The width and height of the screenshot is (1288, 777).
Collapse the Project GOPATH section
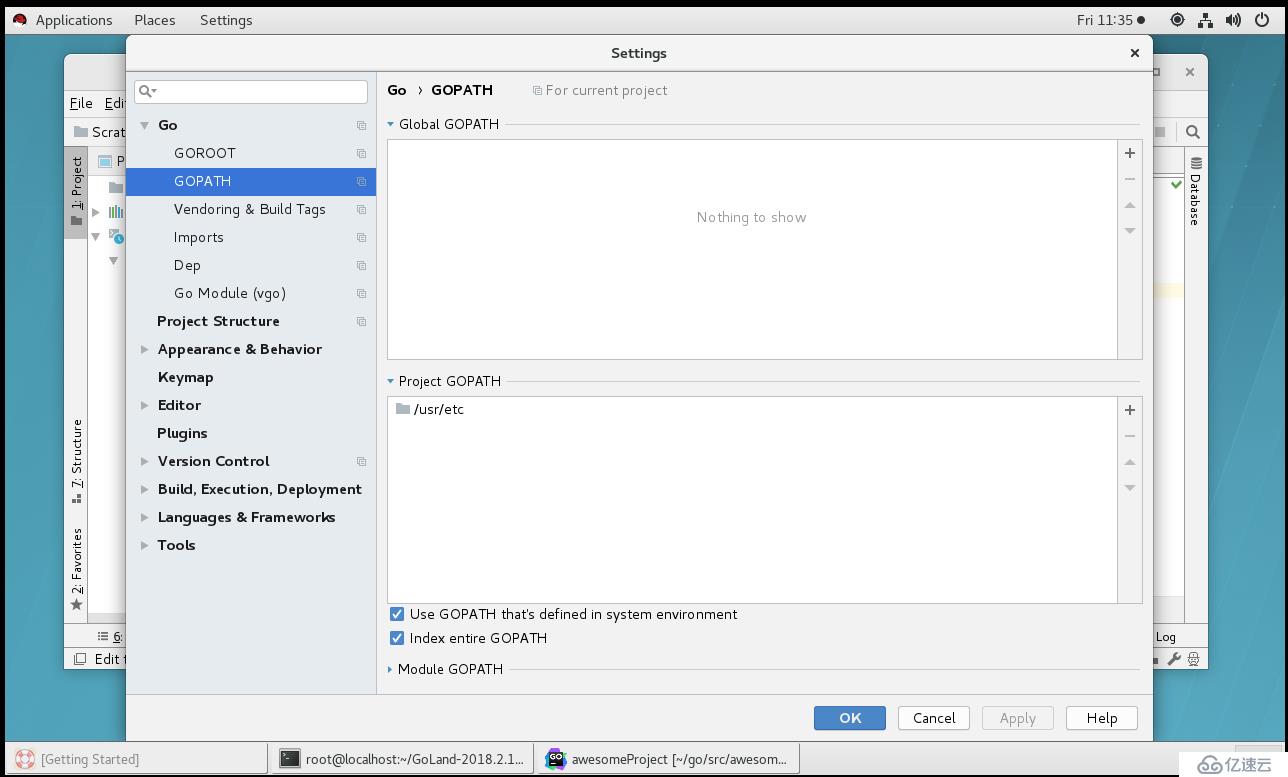click(x=391, y=381)
